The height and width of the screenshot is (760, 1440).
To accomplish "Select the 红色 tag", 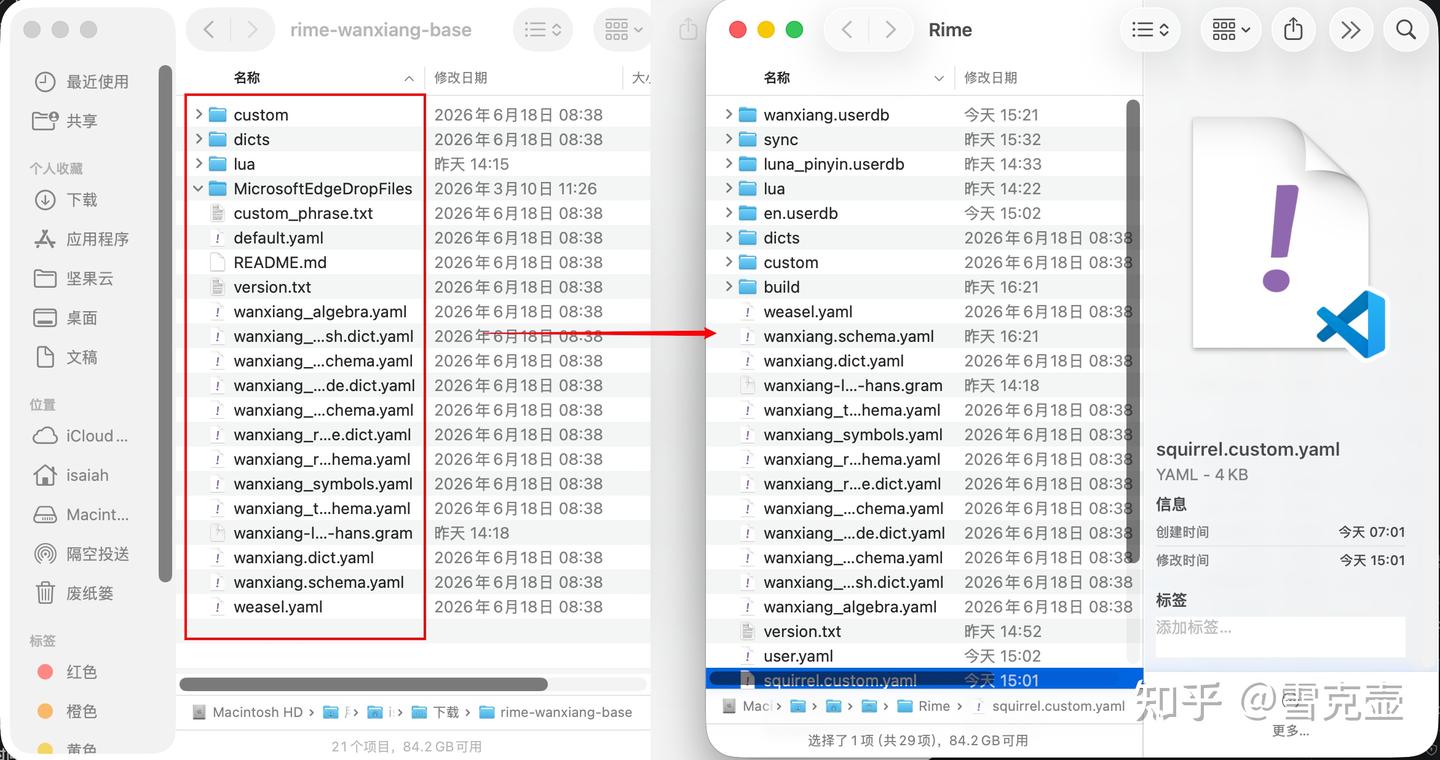I will click(67, 672).
